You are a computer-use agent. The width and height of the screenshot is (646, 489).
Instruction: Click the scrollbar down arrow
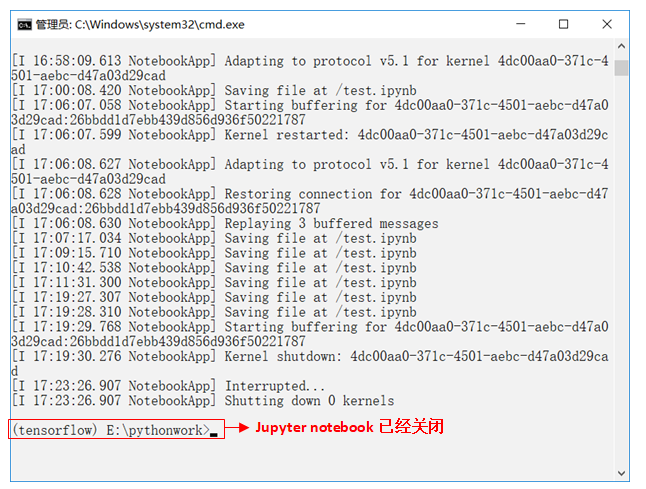621,473
